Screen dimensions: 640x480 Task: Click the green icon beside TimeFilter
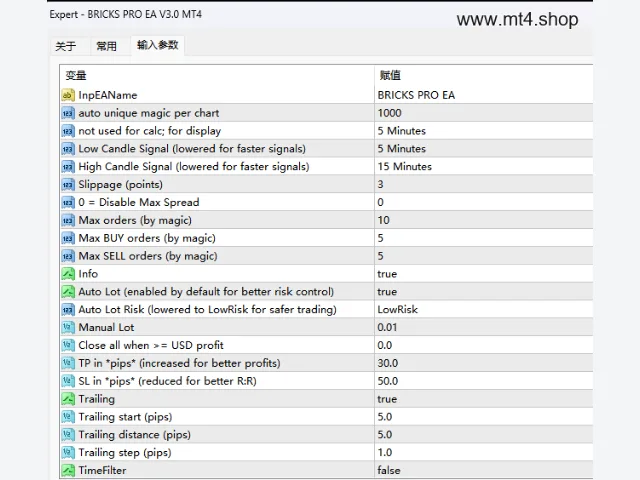click(68, 470)
